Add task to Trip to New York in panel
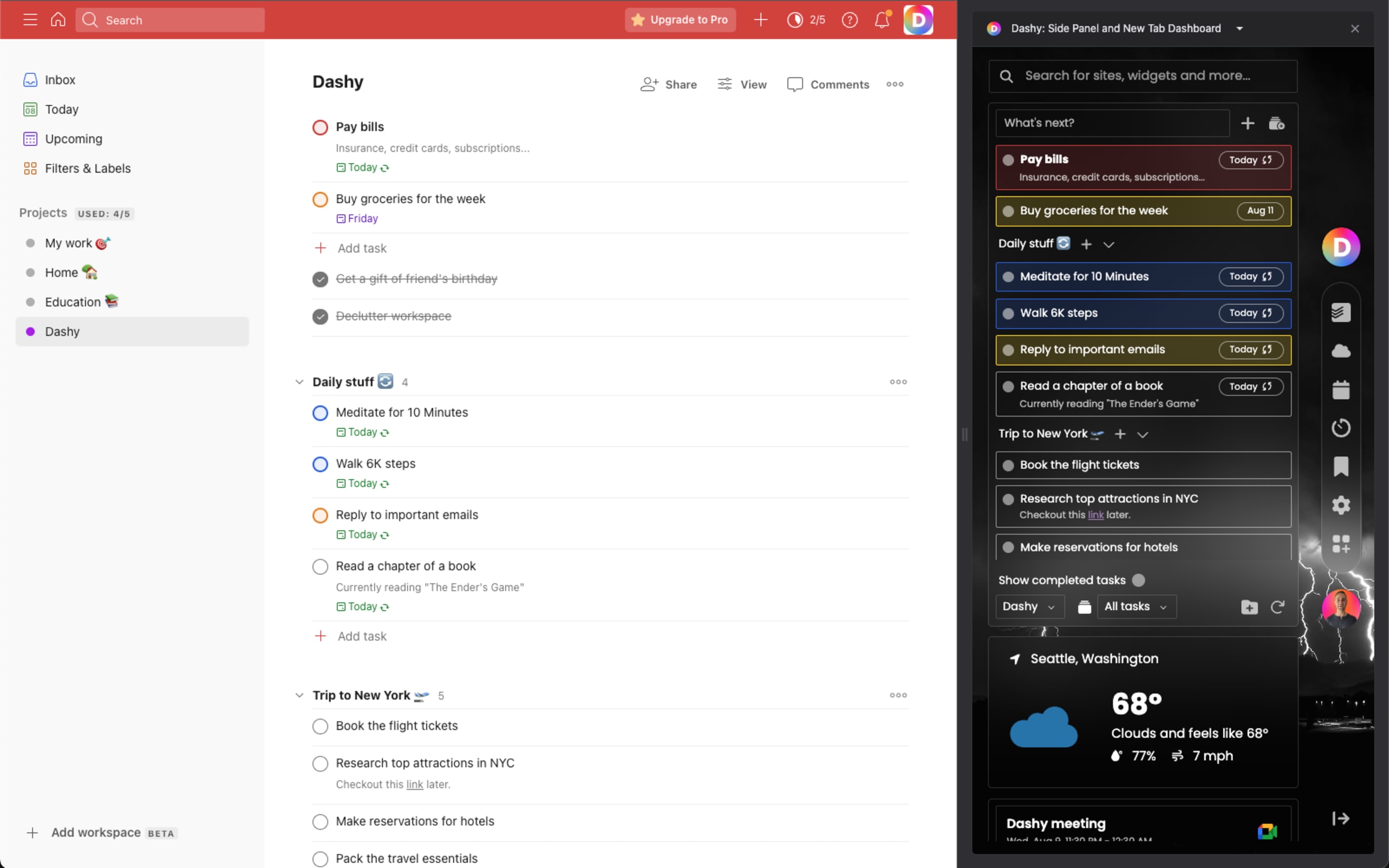The width and height of the screenshot is (1389, 868). (x=1120, y=435)
